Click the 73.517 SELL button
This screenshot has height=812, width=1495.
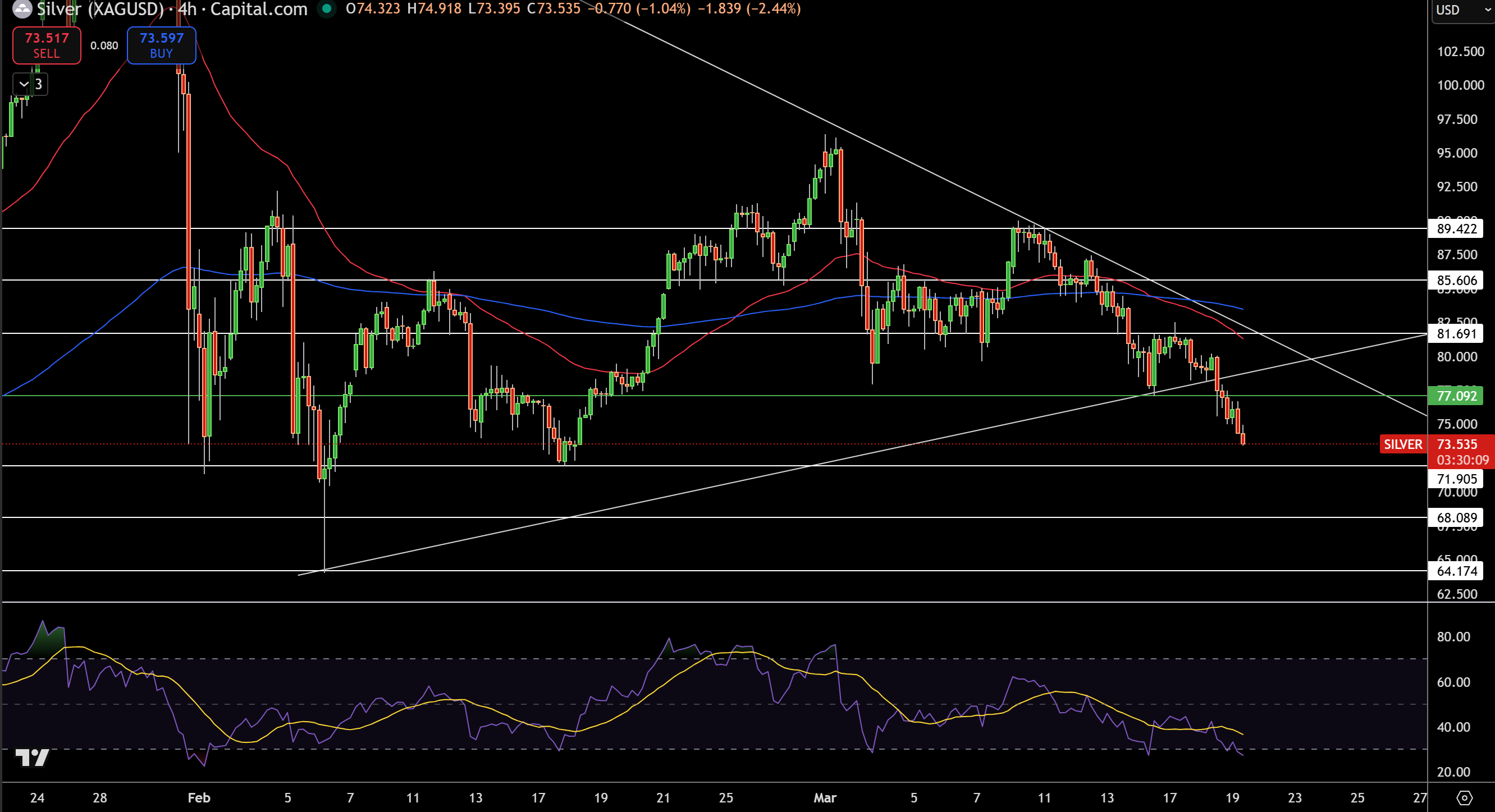click(x=47, y=45)
